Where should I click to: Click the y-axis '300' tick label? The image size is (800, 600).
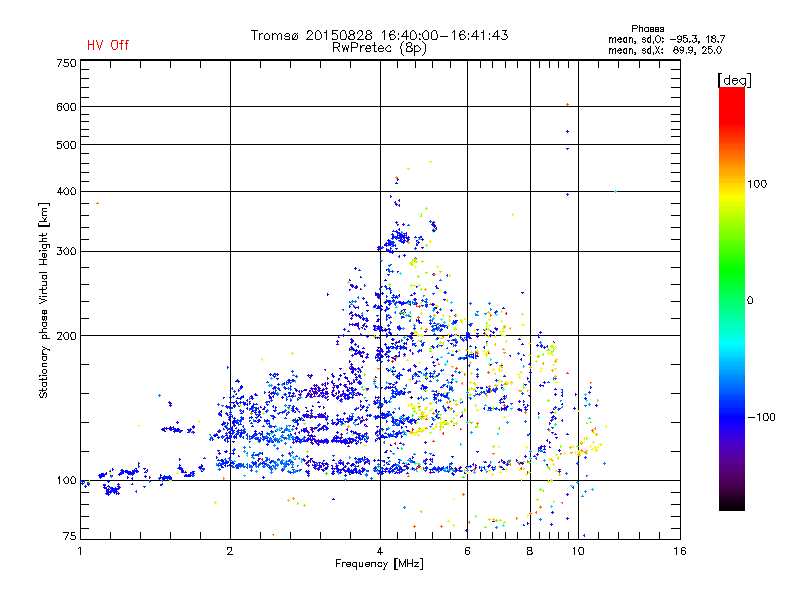click(66, 252)
